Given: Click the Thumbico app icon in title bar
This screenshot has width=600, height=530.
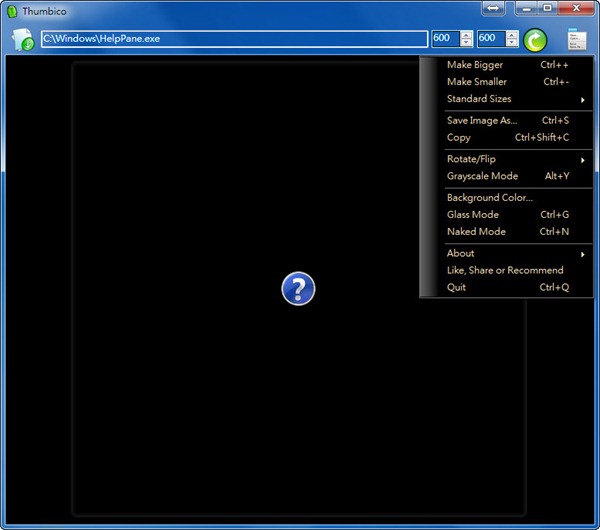Looking at the screenshot, I should 12,10.
